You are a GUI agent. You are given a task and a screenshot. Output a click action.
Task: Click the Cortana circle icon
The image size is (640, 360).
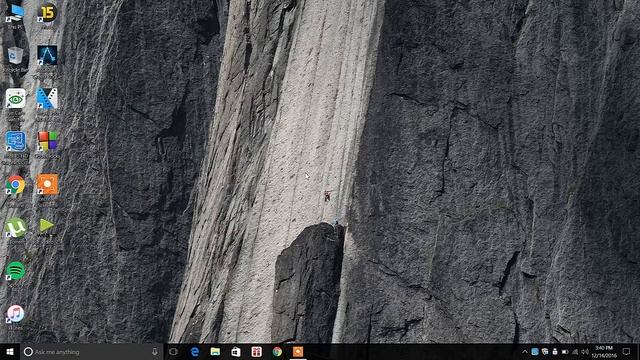tap(28, 352)
